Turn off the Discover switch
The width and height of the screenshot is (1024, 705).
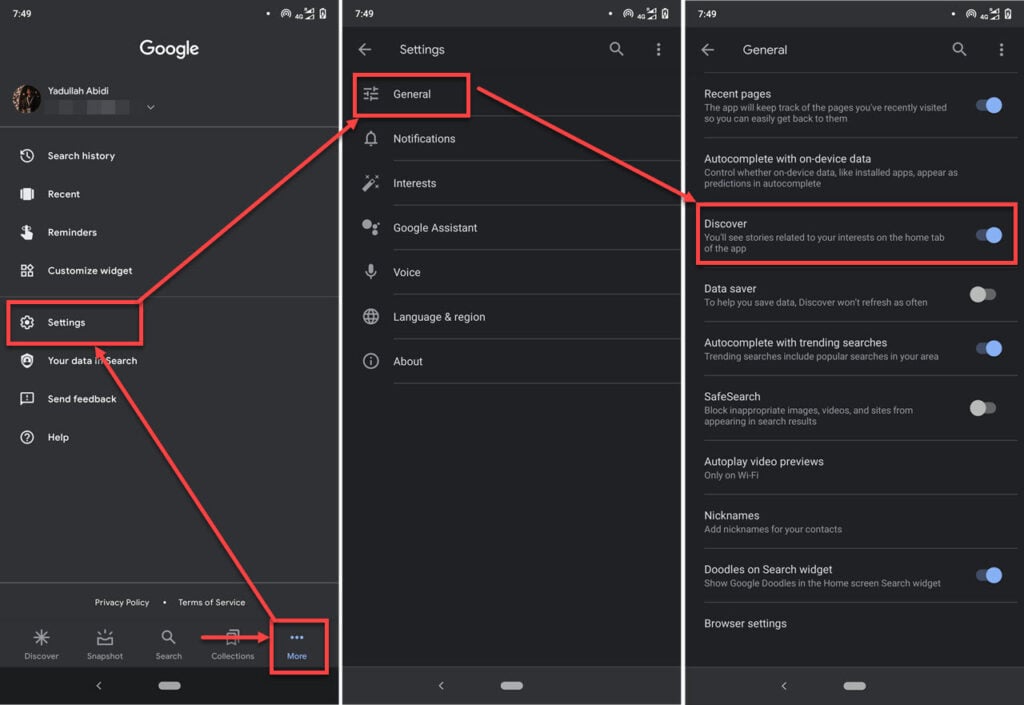click(x=989, y=235)
